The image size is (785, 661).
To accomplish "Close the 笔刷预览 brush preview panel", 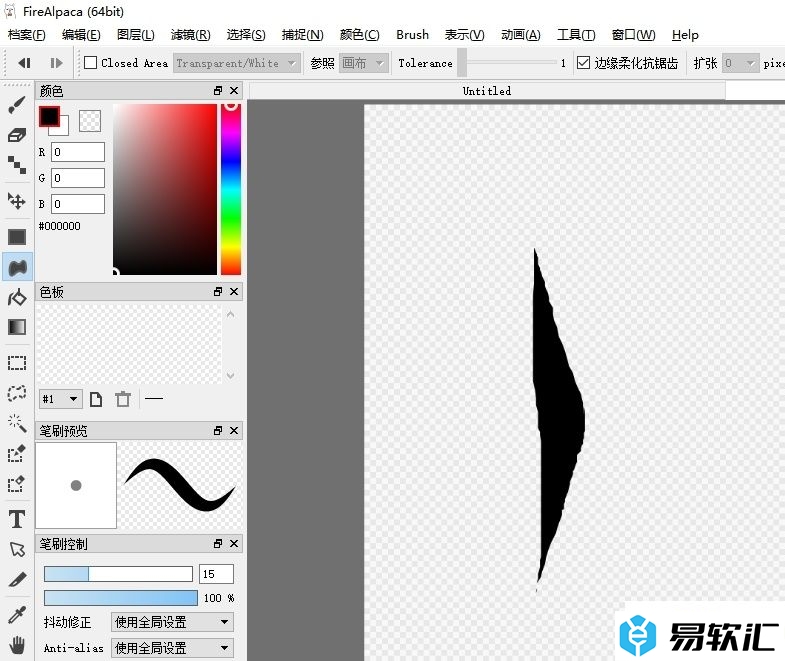I will tap(234, 431).
